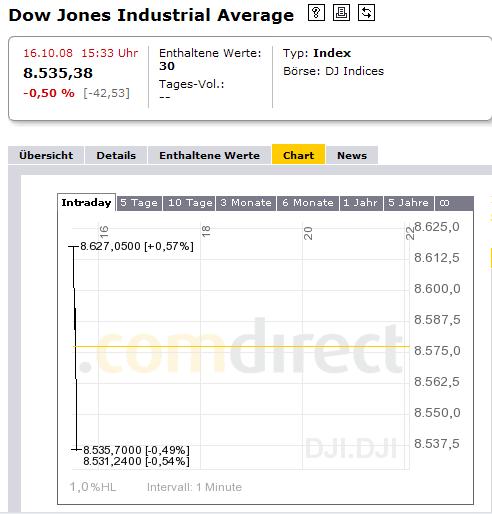The width and height of the screenshot is (492, 514).
Task: Switch chart to 3 Monate
Action: (246, 203)
